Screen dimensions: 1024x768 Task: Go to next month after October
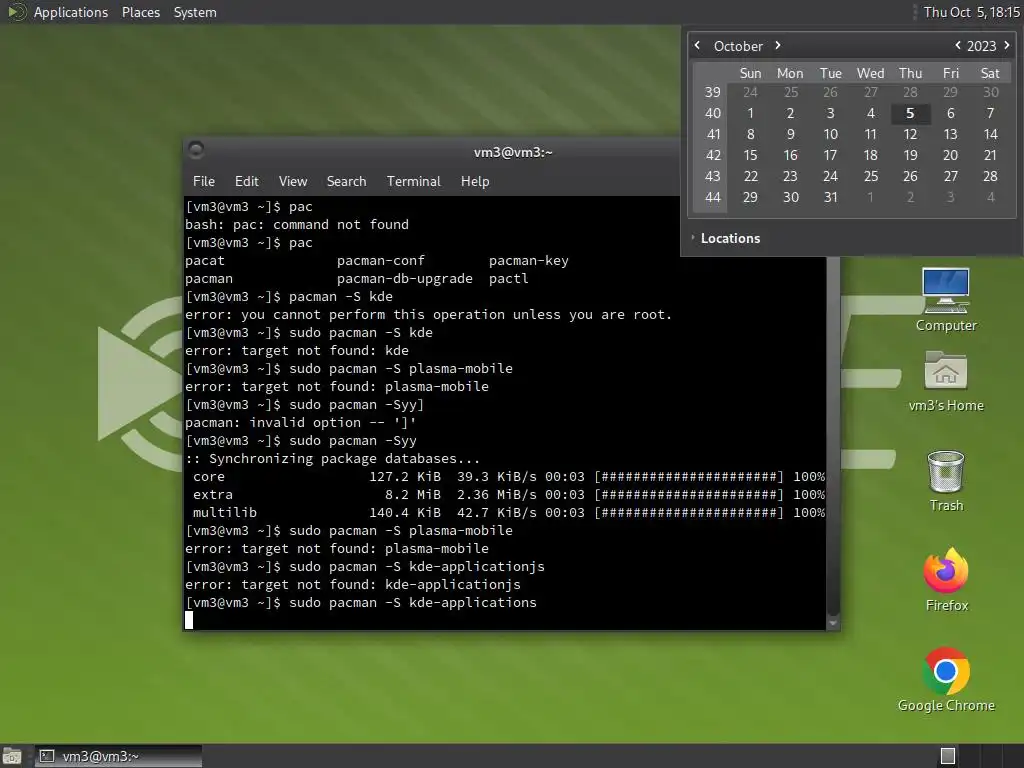(778, 45)
